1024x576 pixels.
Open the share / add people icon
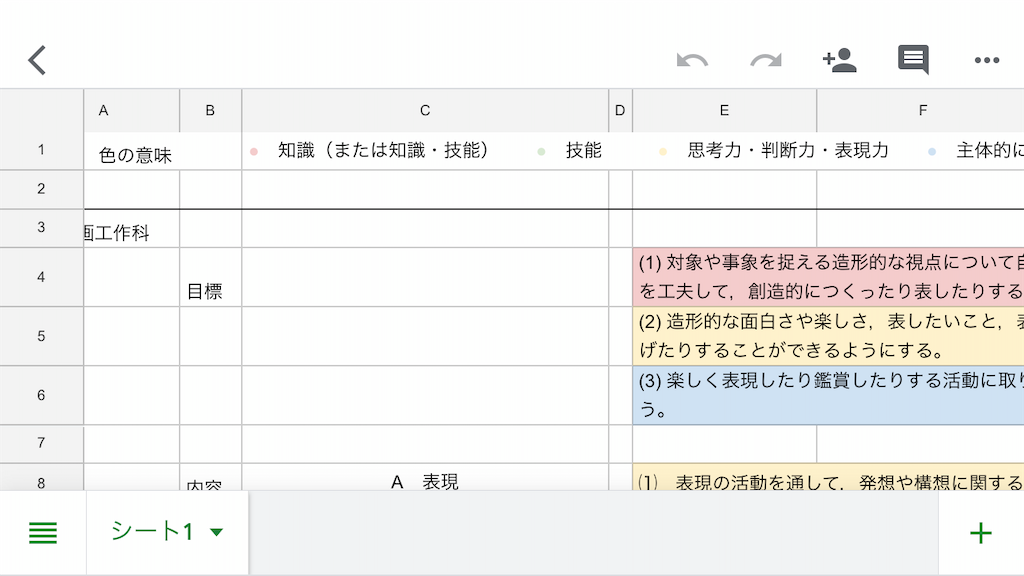(x=839, y=60)
